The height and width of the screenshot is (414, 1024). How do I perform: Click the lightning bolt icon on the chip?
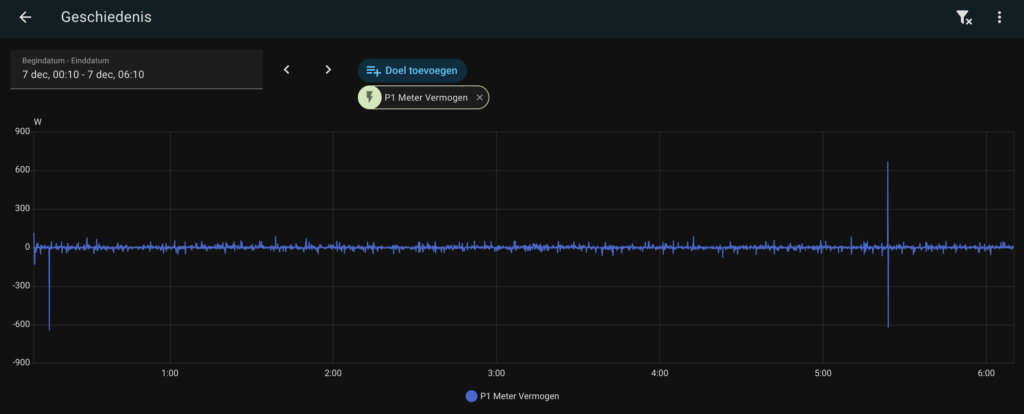pos(371,97)
